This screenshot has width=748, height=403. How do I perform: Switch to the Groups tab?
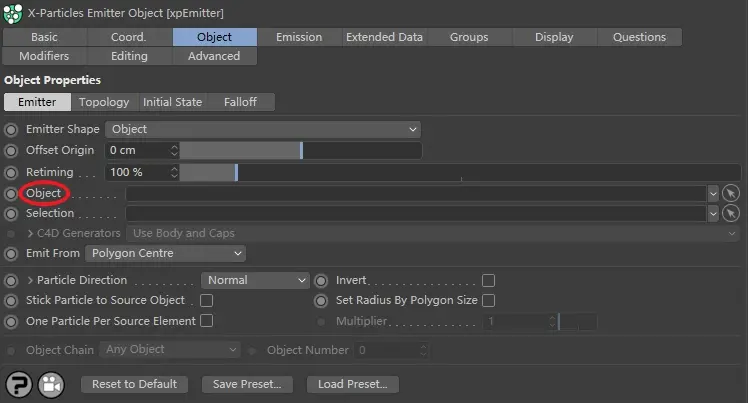pyautogui.click(x=469, y=37)
